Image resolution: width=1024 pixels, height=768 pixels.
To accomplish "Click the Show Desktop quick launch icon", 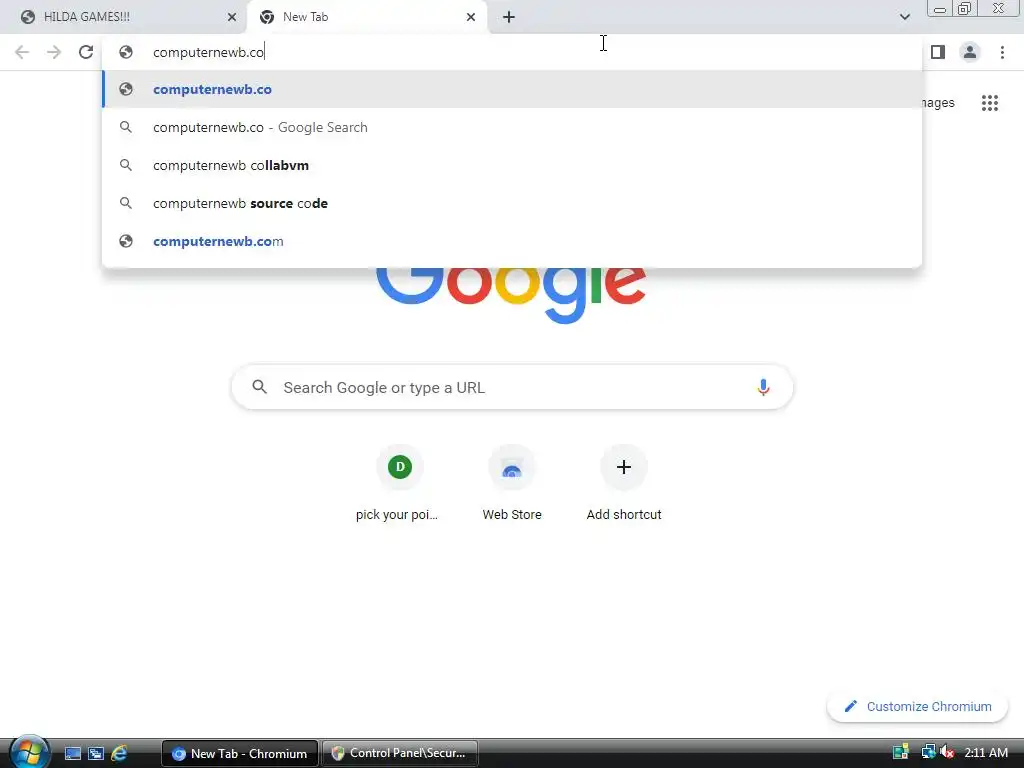I will (x=72, y=754).
